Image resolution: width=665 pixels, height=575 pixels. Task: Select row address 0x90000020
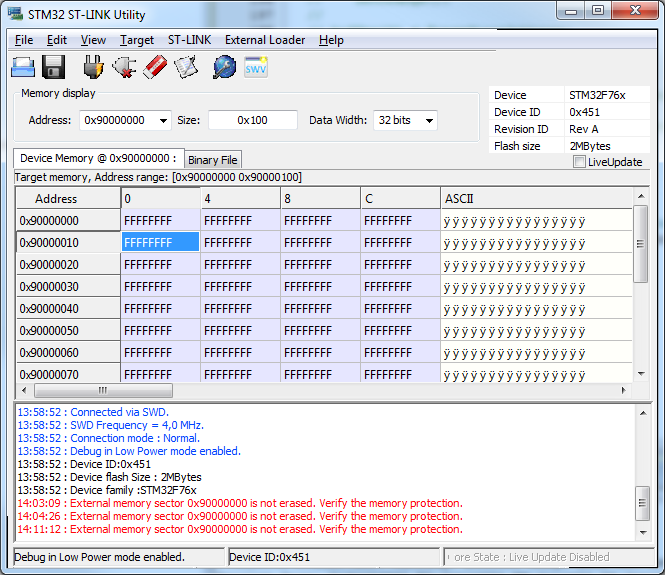(68, 265)
